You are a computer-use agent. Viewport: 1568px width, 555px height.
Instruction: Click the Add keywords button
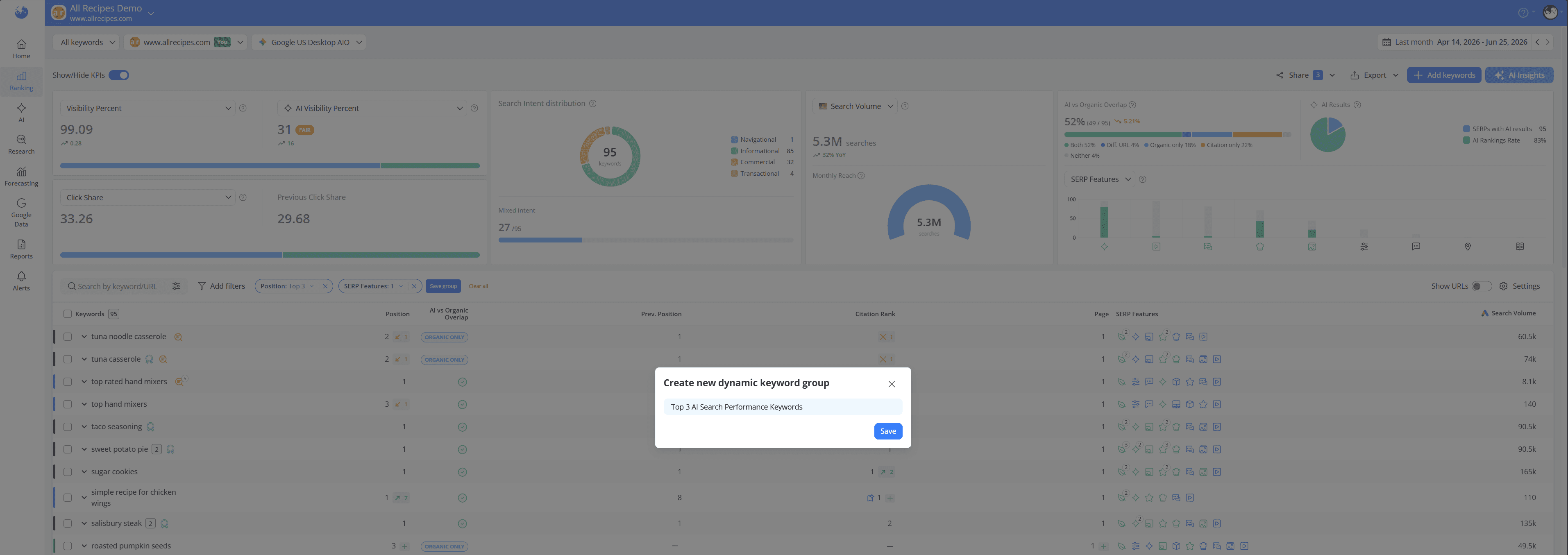click(x=1444, y=75)
